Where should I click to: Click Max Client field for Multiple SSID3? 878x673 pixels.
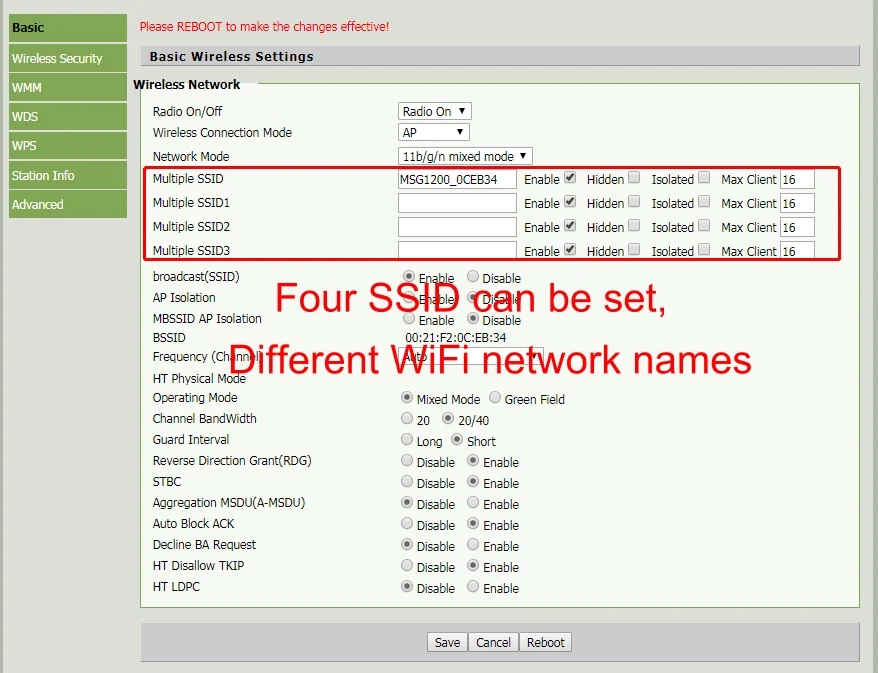tap(797, 250)
